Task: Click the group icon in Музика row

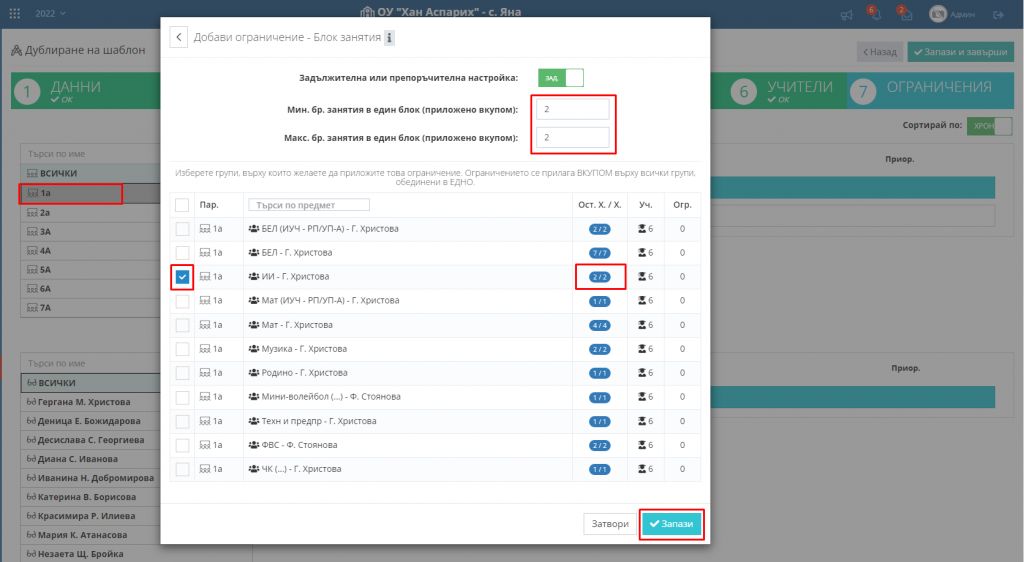Action: (x=253, y=349)
